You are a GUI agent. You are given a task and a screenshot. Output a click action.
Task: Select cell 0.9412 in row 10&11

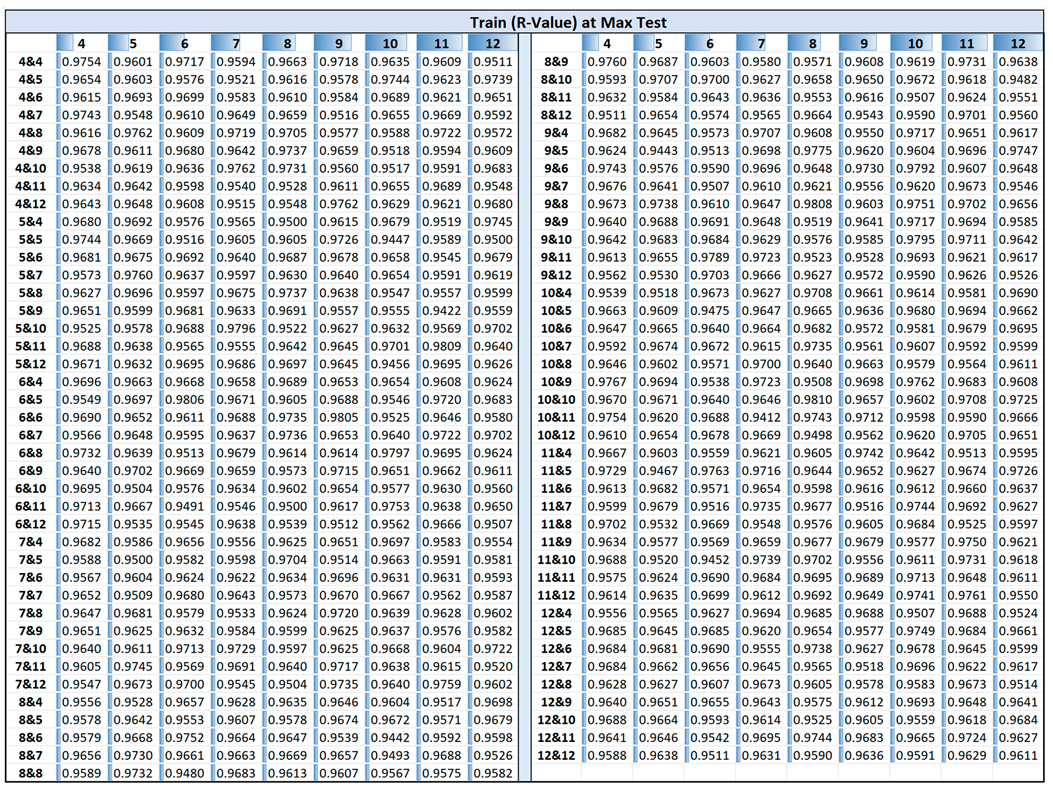pyautogui.click(x=761, y=418)
